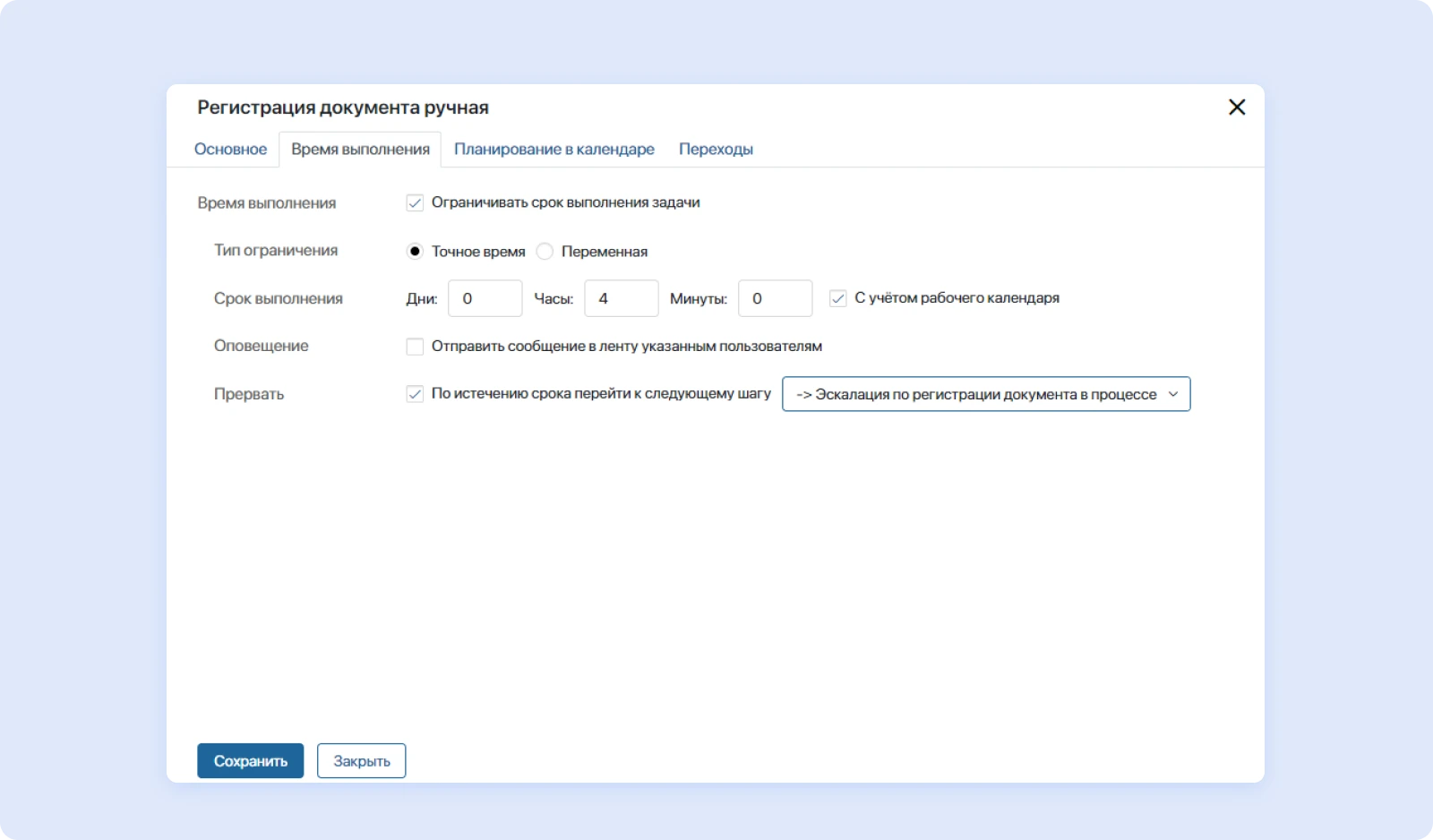The width and height of the screenshot is (1433, 840).
Task: Open the Планирование в календаре tab
Action: click(x=553, y=150)
